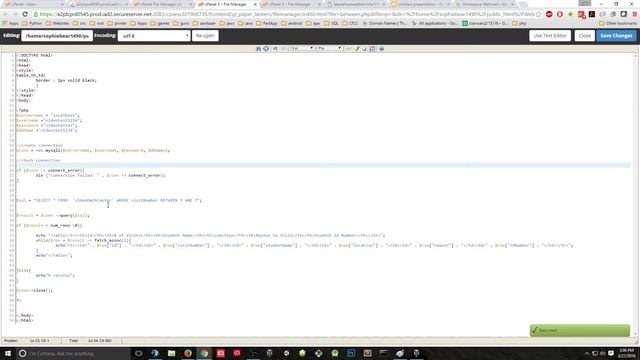
Task: Click the blue info icon in editor toolbar
Action: coord(266,49)
